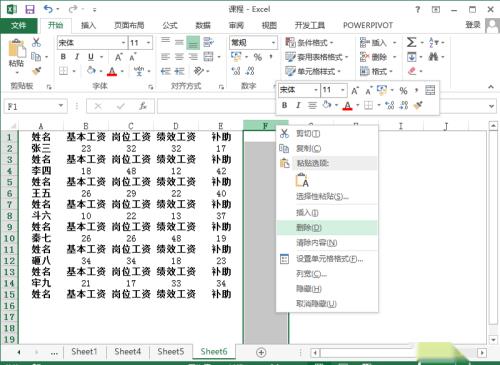Viewport: 500px width, 365px height.
Task: Open the number format 常规 dropdown
Action: 273,43
